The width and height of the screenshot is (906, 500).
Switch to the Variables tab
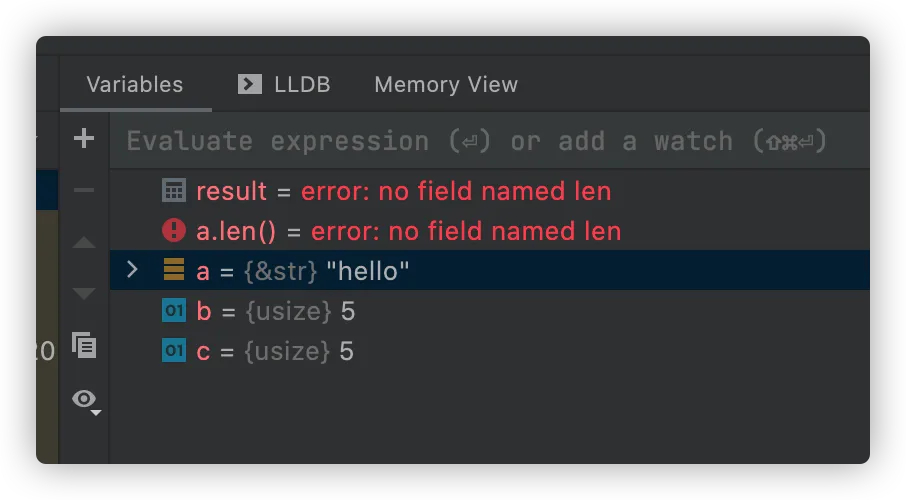[135, 85]
